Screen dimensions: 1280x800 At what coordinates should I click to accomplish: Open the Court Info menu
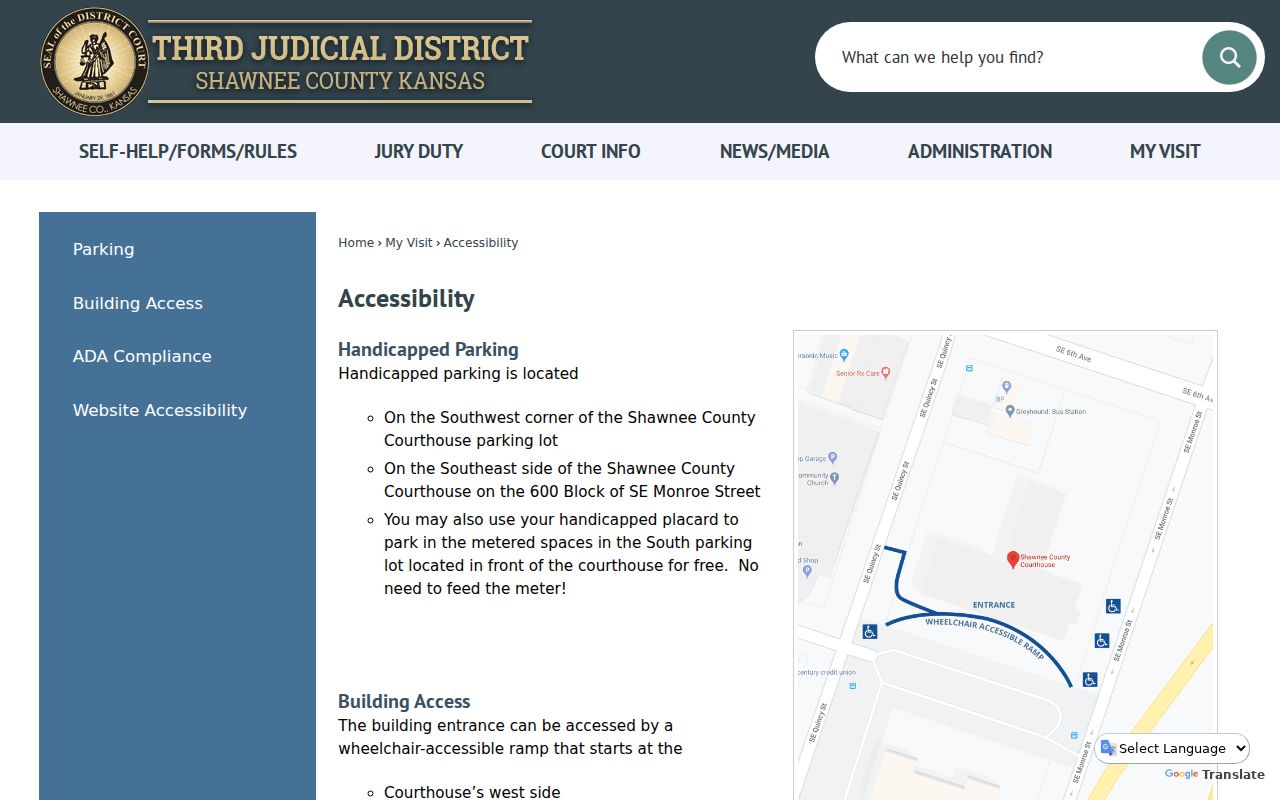click(591, 152)
